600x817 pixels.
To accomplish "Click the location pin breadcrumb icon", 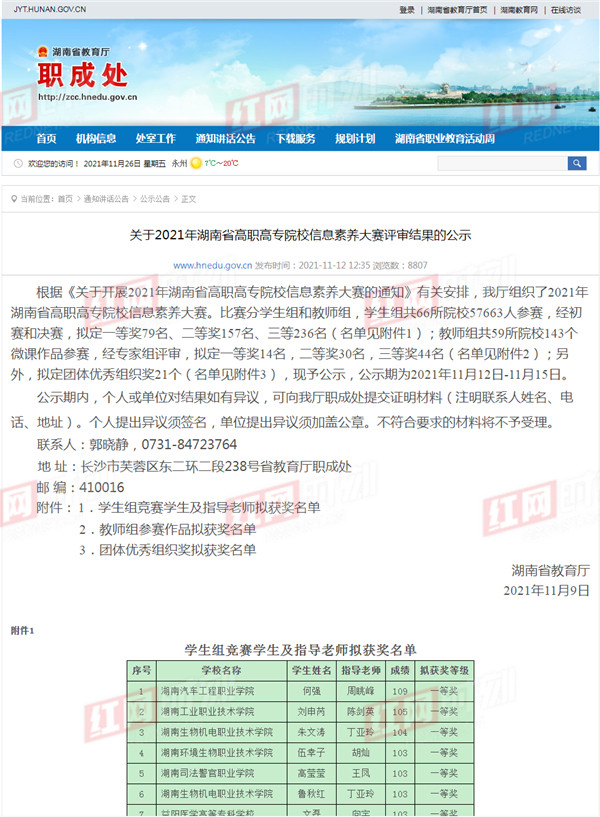I will tap(14, 199).
